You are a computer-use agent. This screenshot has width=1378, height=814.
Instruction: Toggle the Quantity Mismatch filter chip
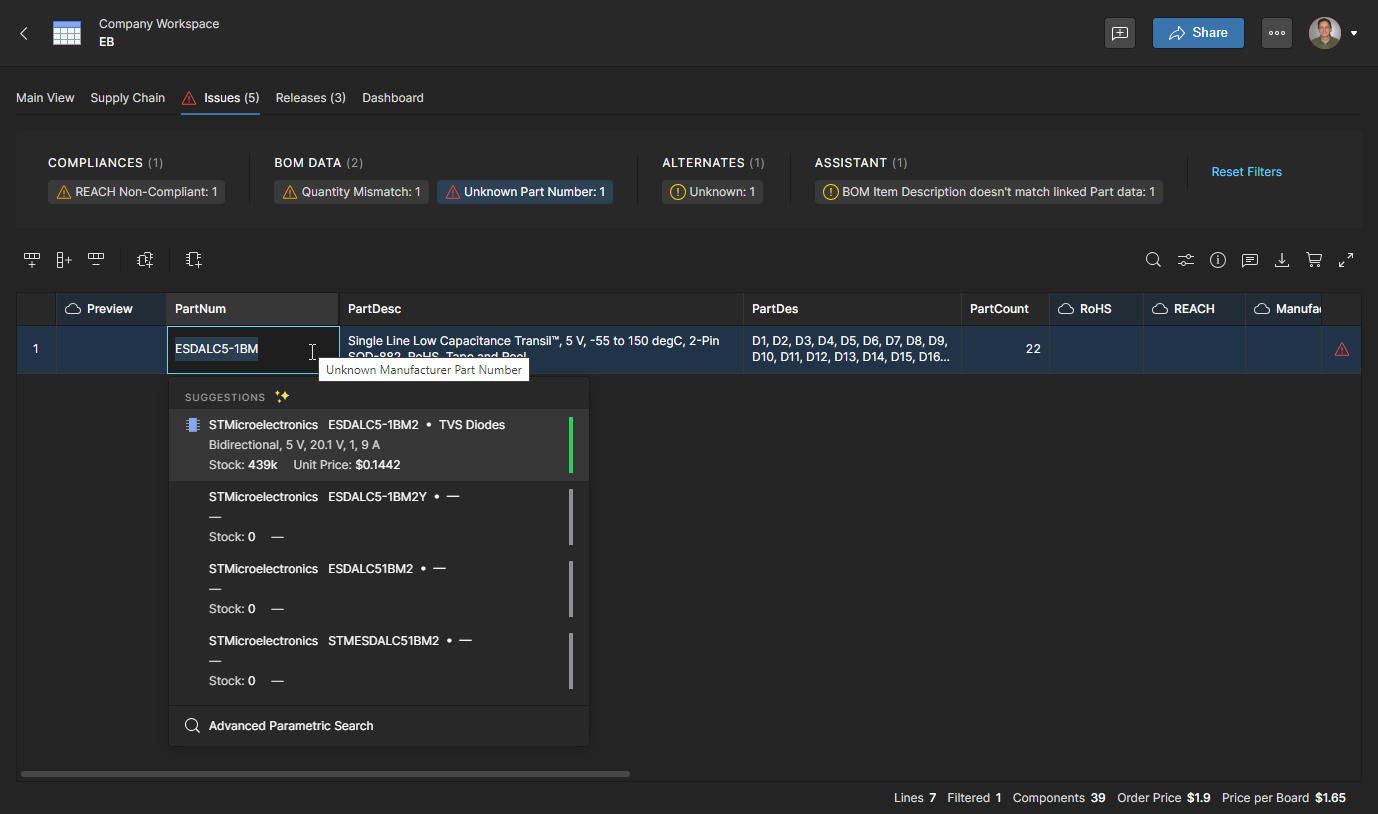click(351, 192)
